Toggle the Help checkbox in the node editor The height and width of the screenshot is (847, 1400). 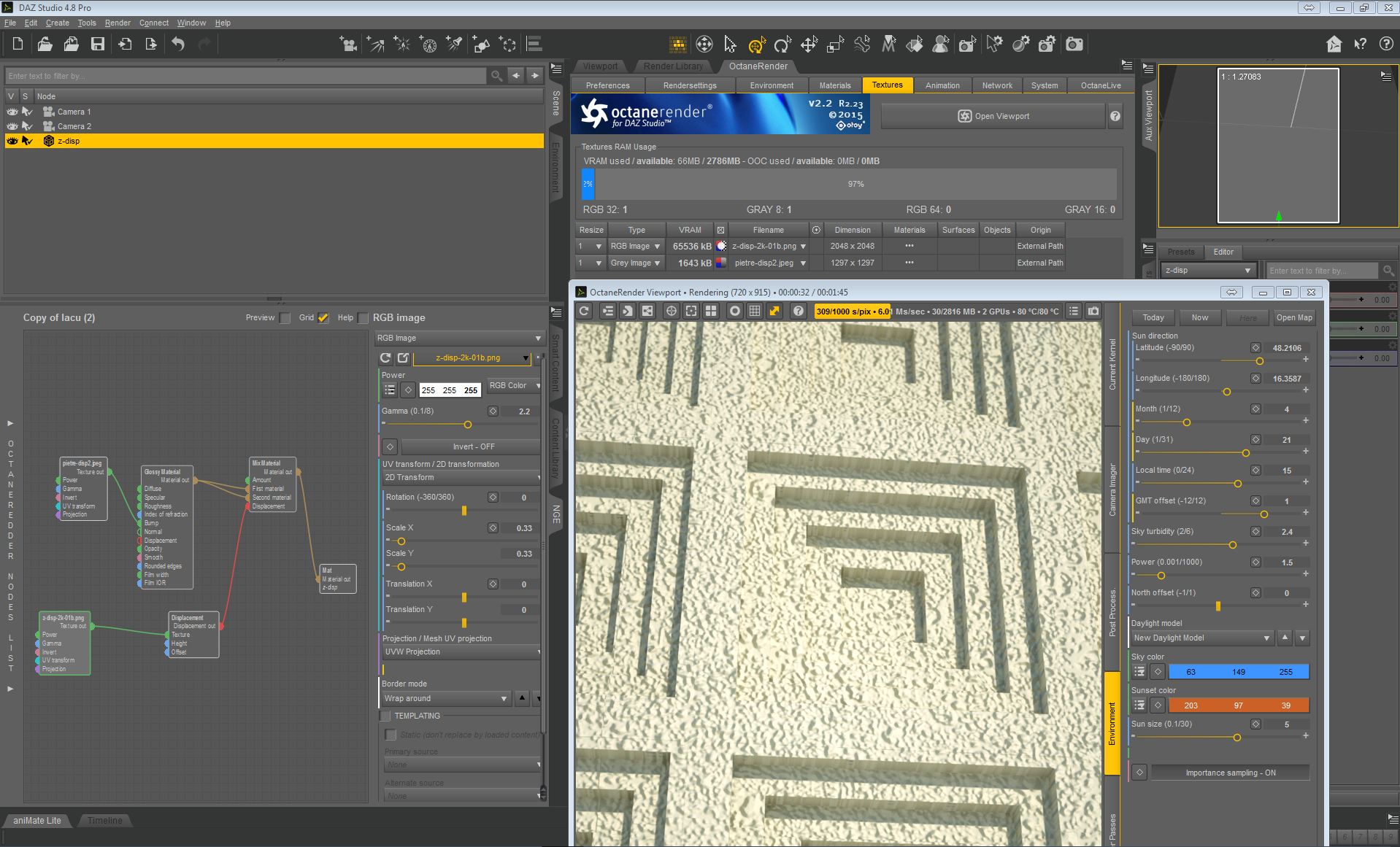pyautogui.click(x=363, y=318)
